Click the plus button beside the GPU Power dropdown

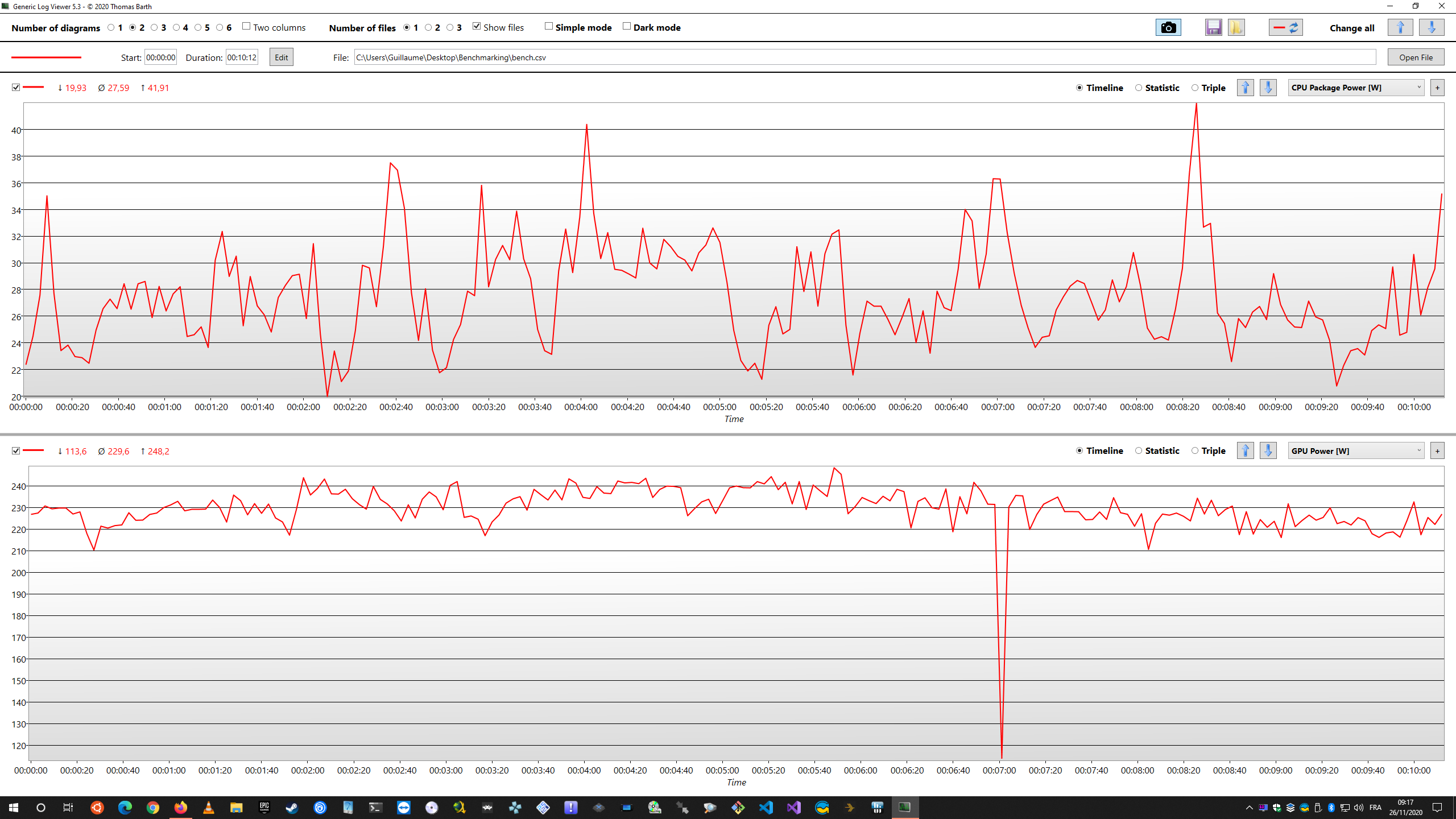1437,451
